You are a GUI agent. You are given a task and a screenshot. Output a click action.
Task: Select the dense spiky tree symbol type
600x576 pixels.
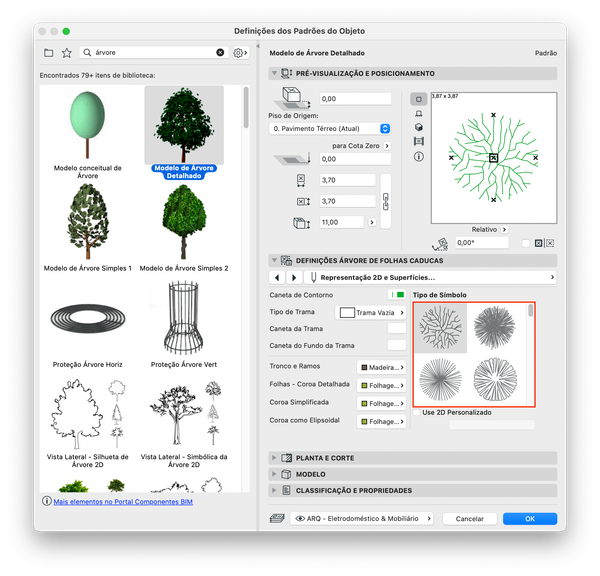[495, 328]
